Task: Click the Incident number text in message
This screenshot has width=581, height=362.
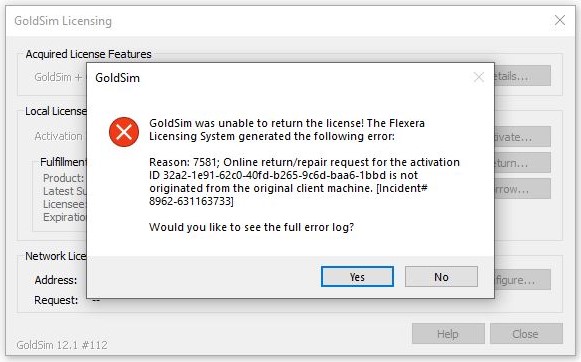Action: tap(288, 195)
